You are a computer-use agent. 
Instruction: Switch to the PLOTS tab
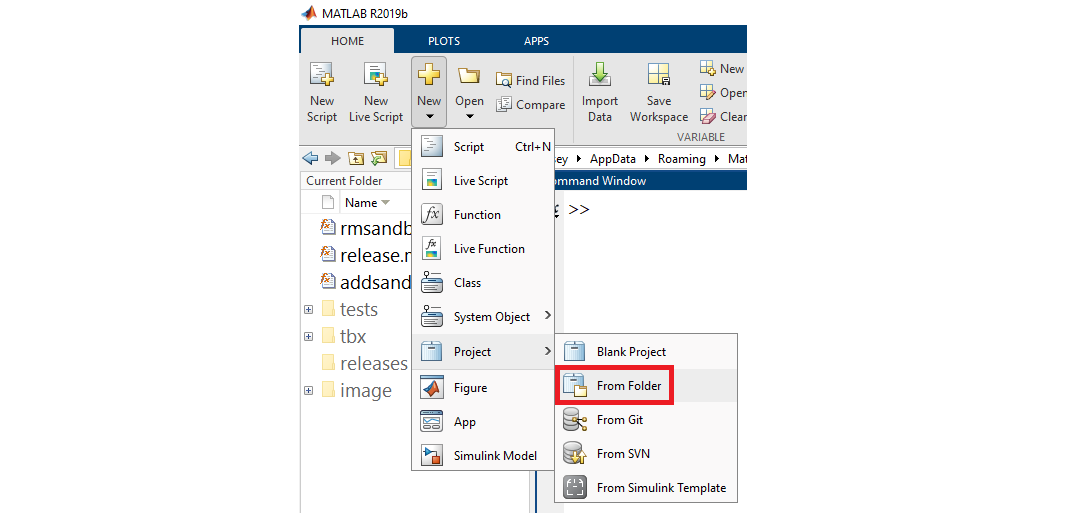pyautogui.click(x=444, y=41)
